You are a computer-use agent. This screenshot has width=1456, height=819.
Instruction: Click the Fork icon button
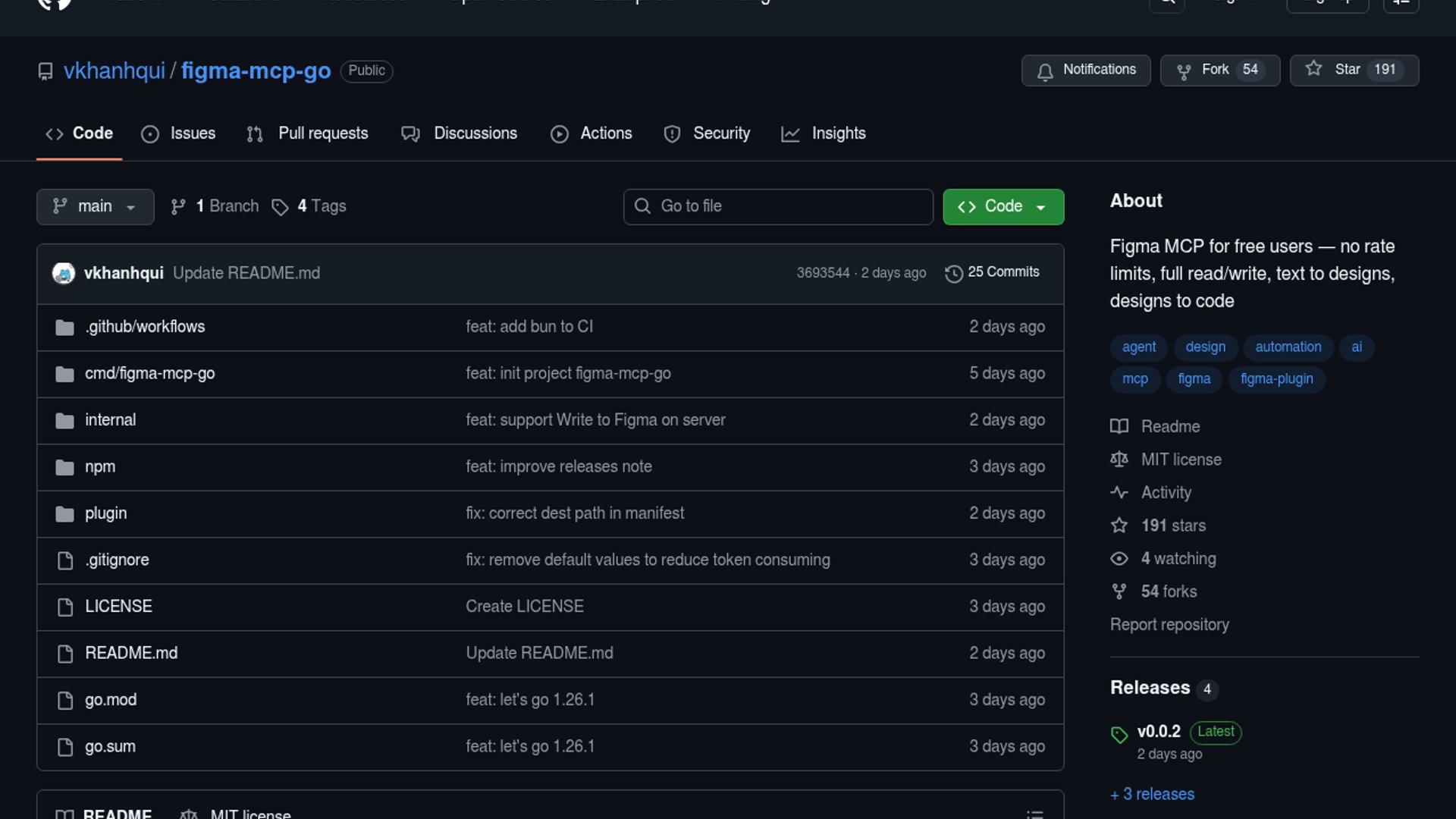click(x=1183, y=71)
